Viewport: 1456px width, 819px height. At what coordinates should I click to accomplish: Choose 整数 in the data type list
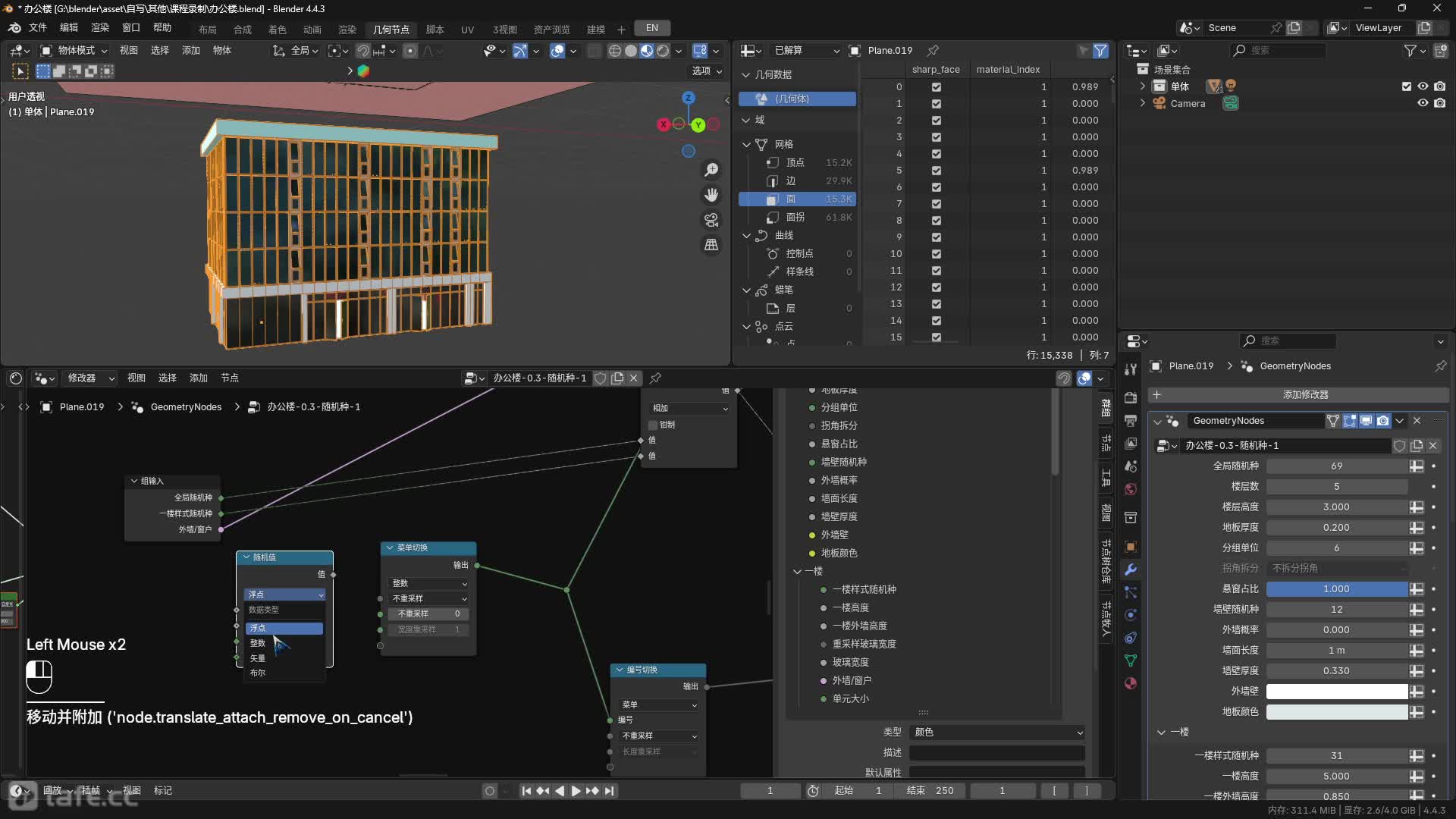tap(285, 643)
